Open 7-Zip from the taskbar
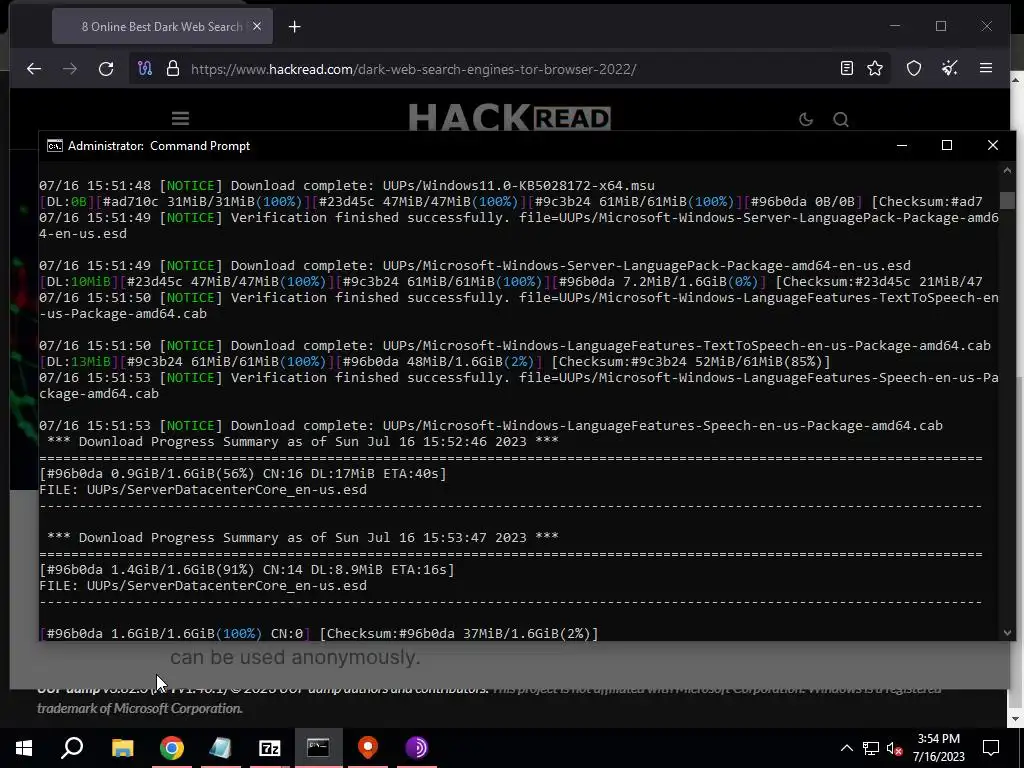 pos(270,748)
